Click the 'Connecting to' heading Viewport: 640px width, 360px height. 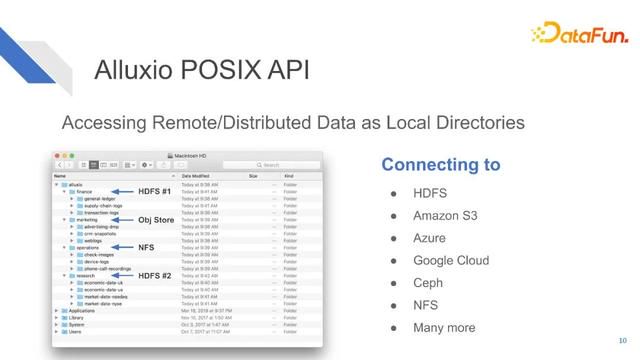click(441, 164)
